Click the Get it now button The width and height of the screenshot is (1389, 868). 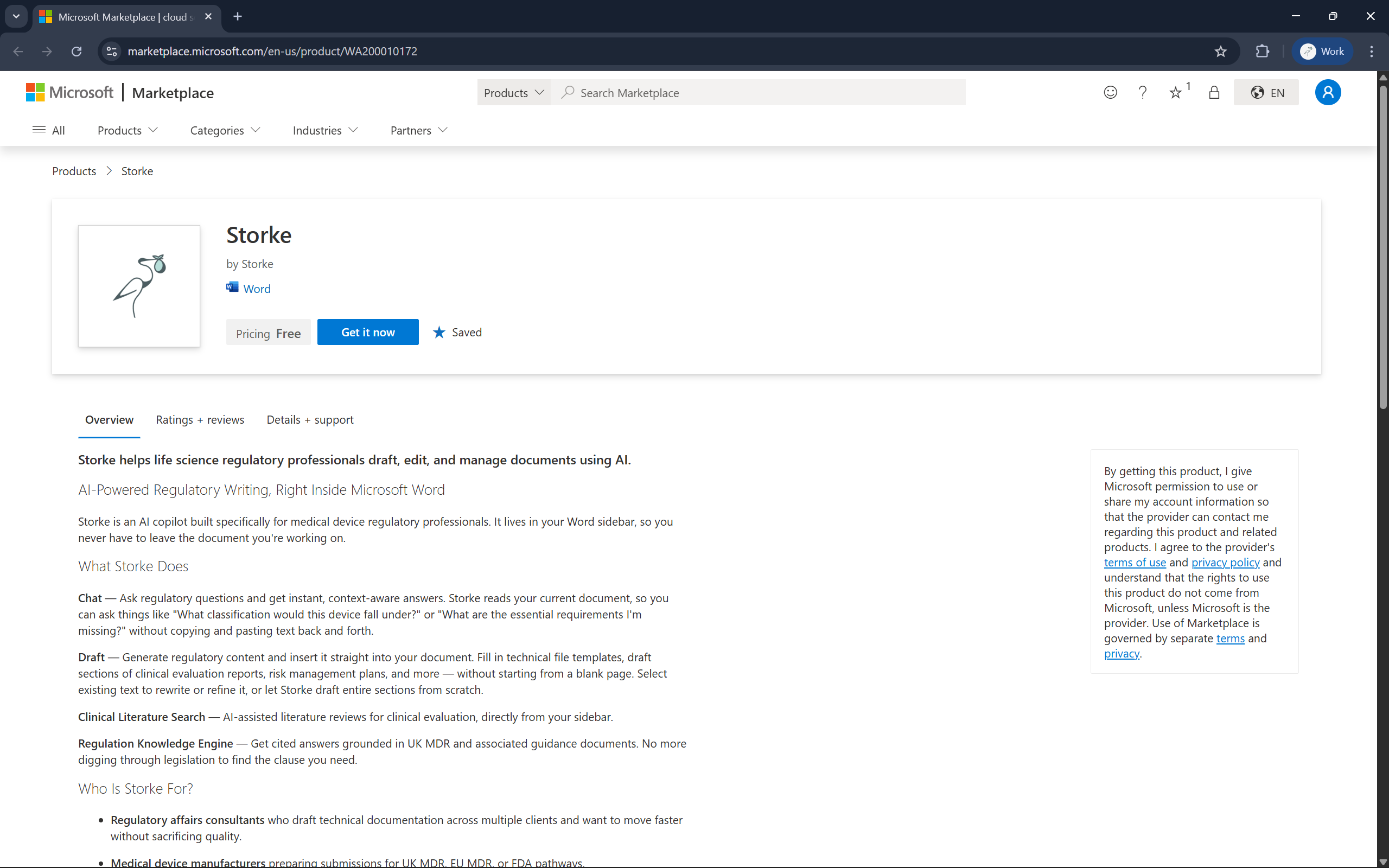click(368, 333)
